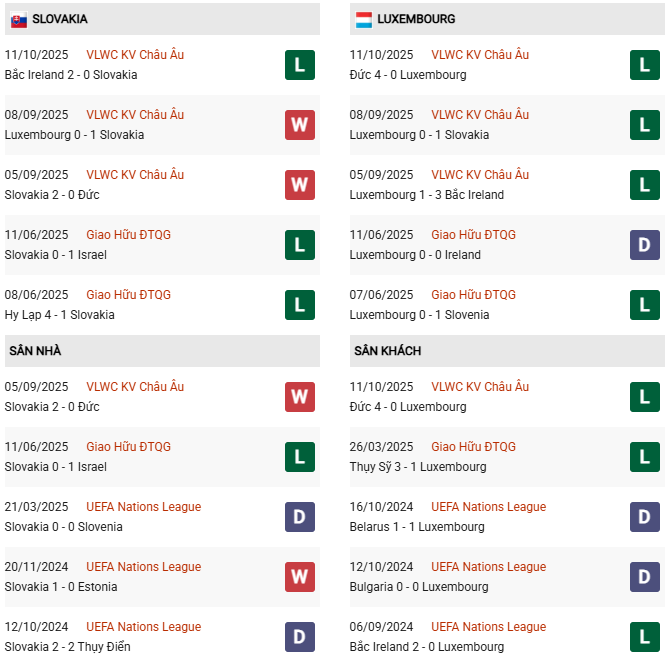
Task: Click D badge for Slovakia 0-0 Slovenia
Action: pos(300,517)
